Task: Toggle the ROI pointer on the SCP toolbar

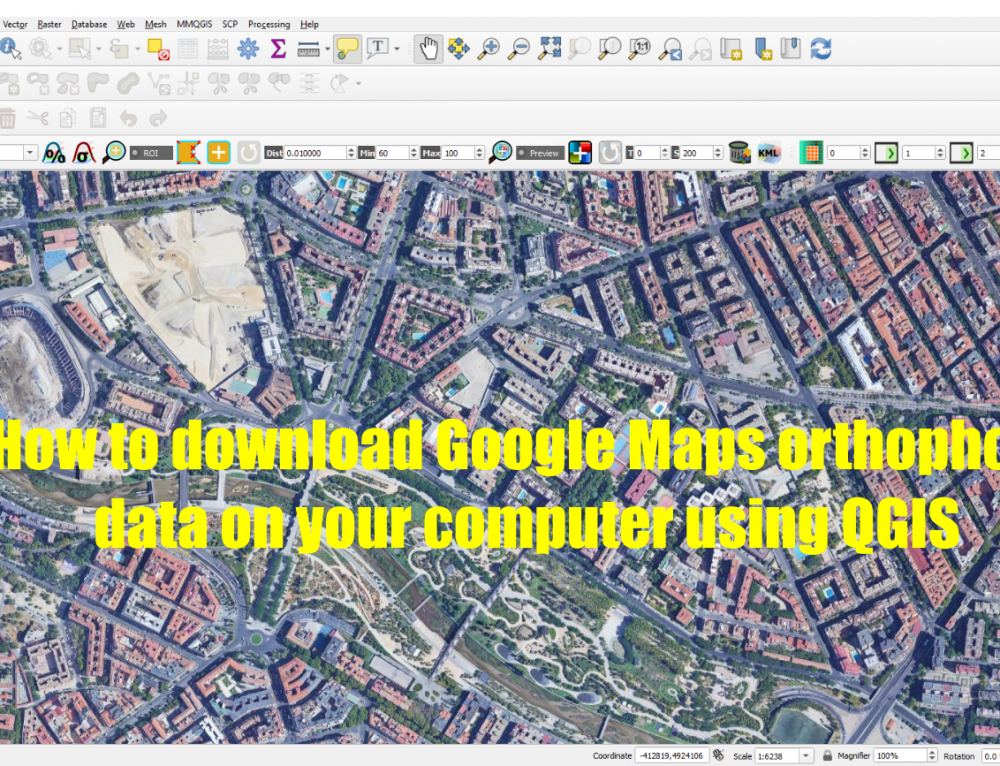Action: tap(150, 152)
